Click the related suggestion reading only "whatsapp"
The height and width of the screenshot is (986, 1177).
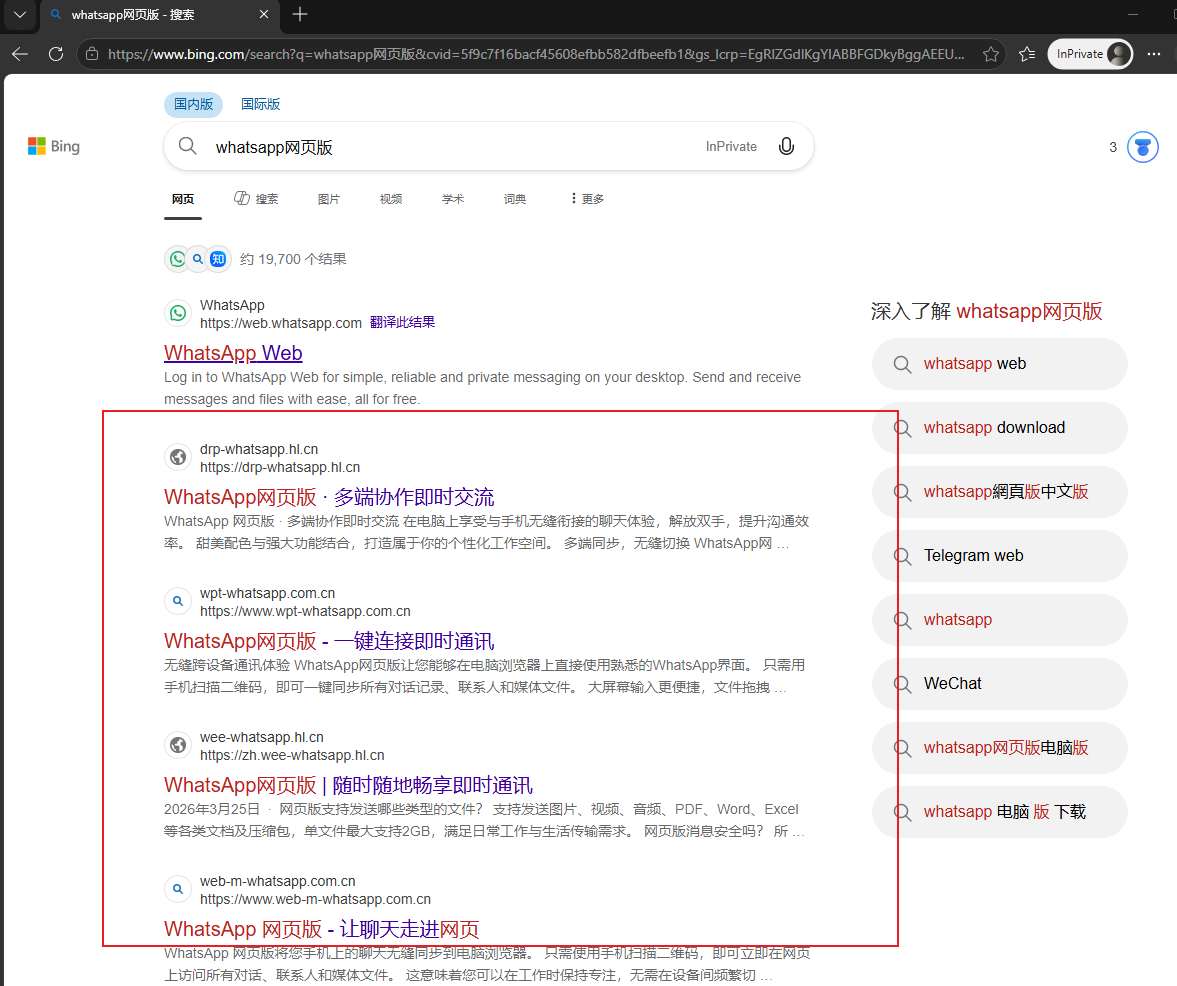click(999, 620)
